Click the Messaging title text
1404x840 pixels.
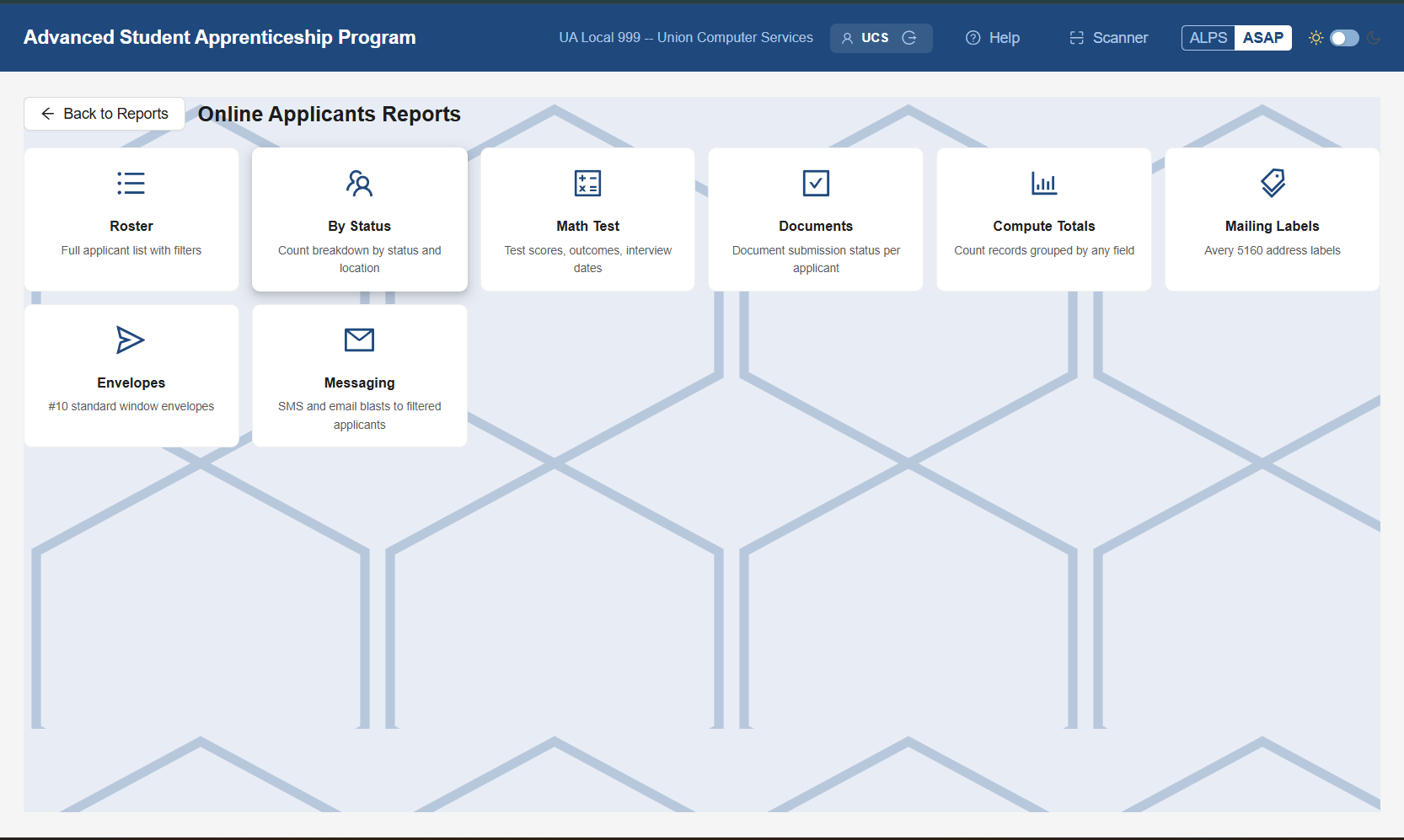[x=360, y=383]
